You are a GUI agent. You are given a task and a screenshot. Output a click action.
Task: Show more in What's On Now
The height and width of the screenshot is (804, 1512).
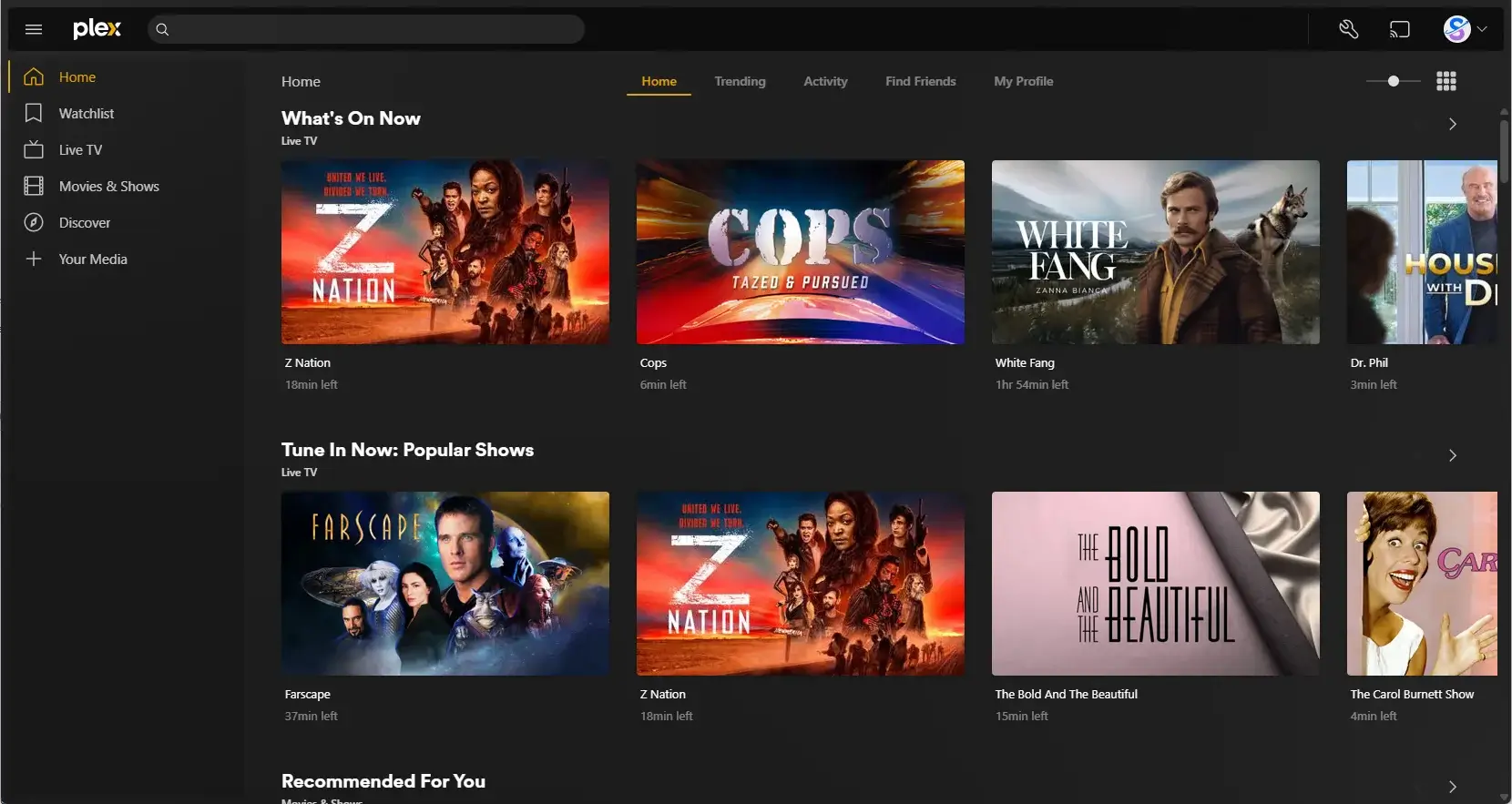coord(1453,124)
